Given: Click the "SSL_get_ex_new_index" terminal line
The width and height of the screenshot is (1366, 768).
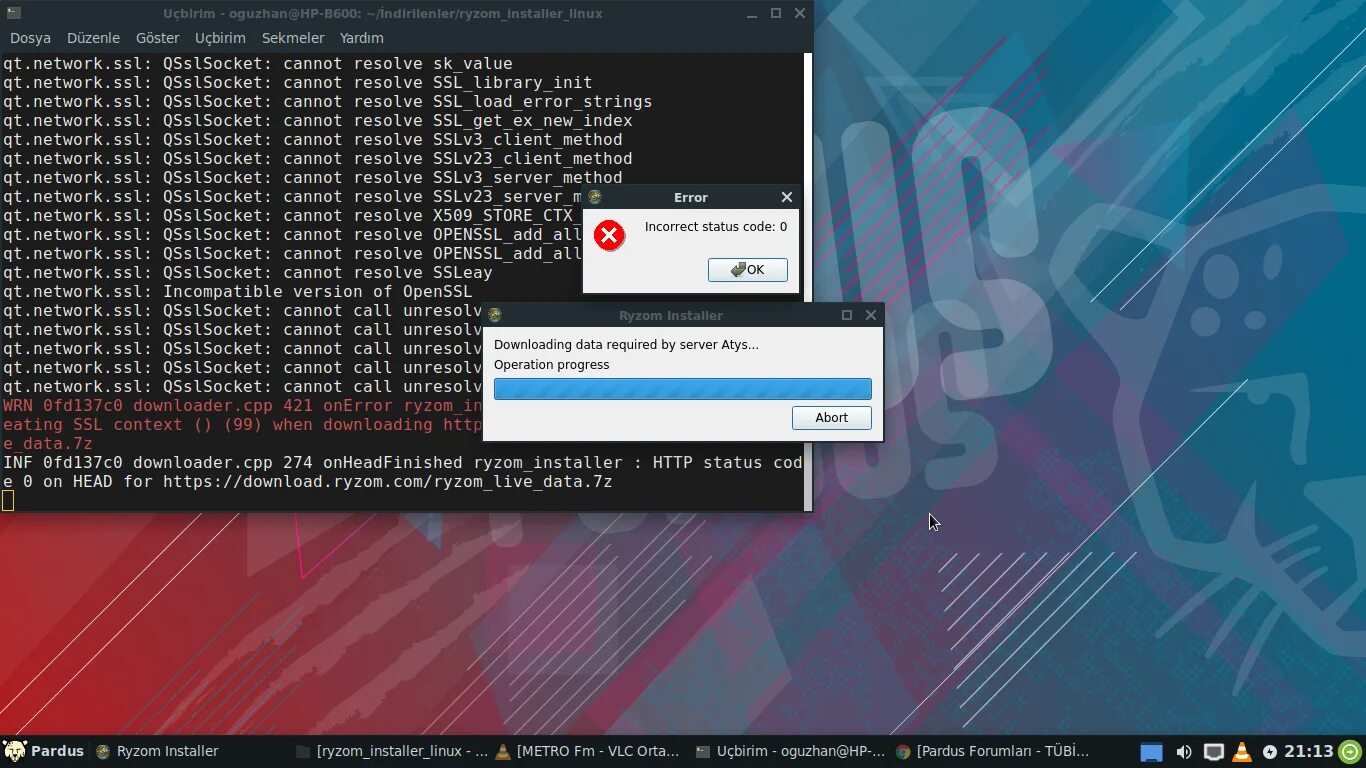Looking at the screenshot, I should pos(317,121).
